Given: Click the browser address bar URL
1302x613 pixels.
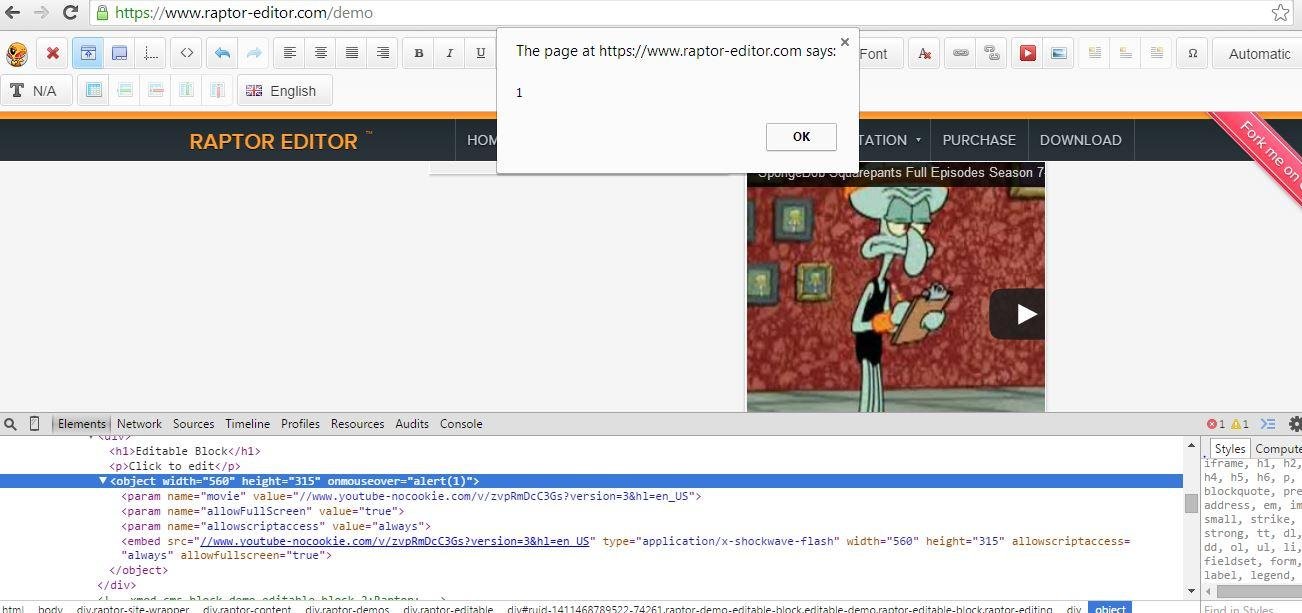Looking at the screenshot, I should (x=244, y=13).
